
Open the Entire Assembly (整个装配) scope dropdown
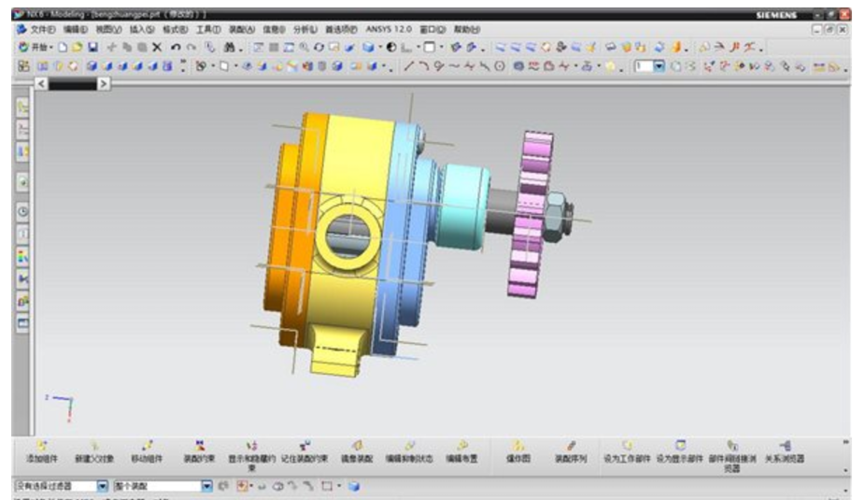tap(207, 486)
